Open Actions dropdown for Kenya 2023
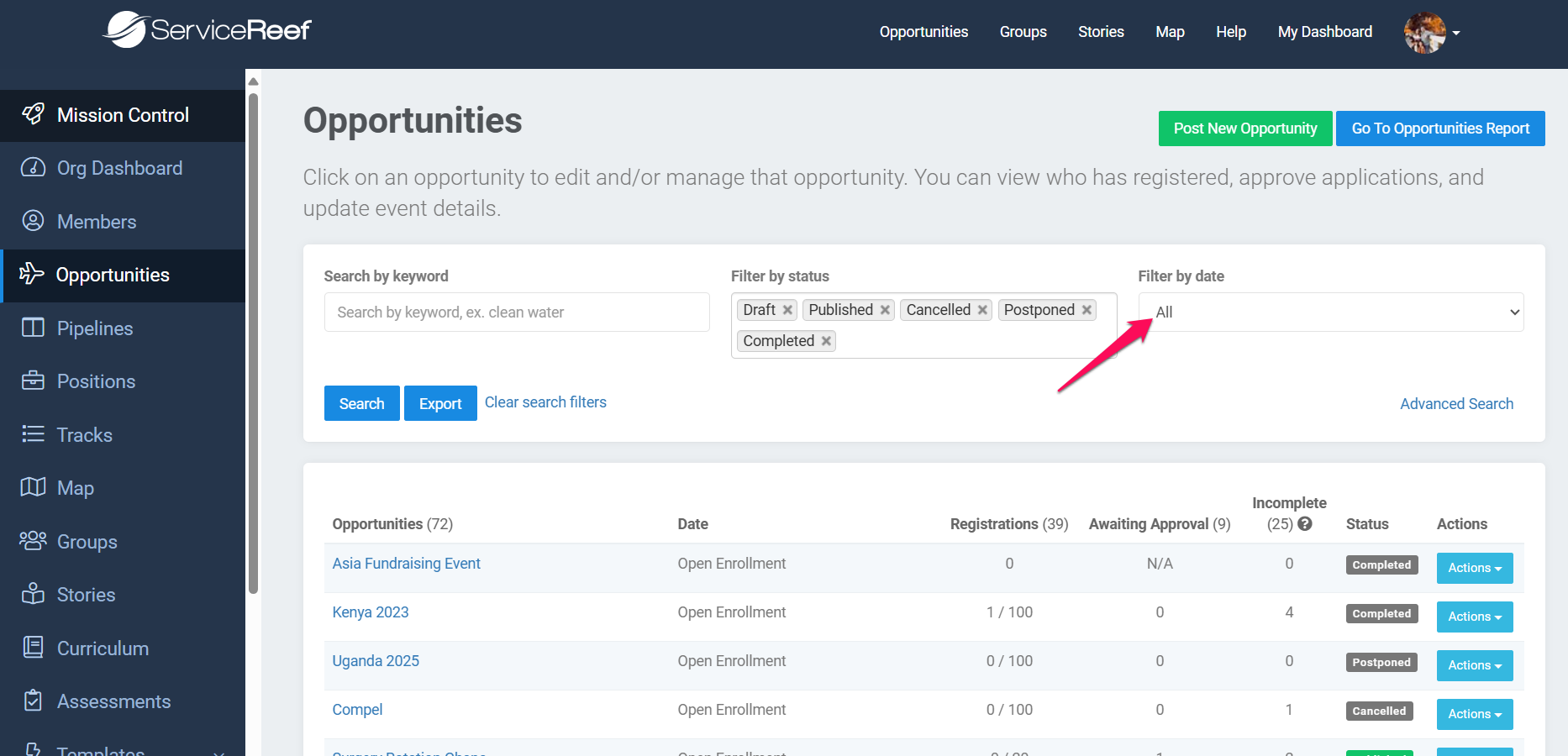1568x756 pixels. point(1475,617)
